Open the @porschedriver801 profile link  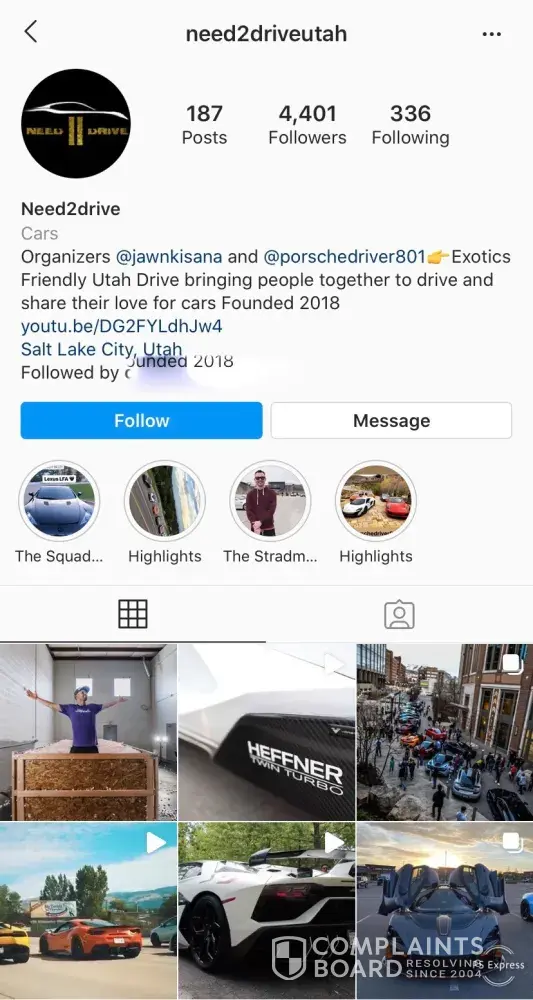point(344,256)
